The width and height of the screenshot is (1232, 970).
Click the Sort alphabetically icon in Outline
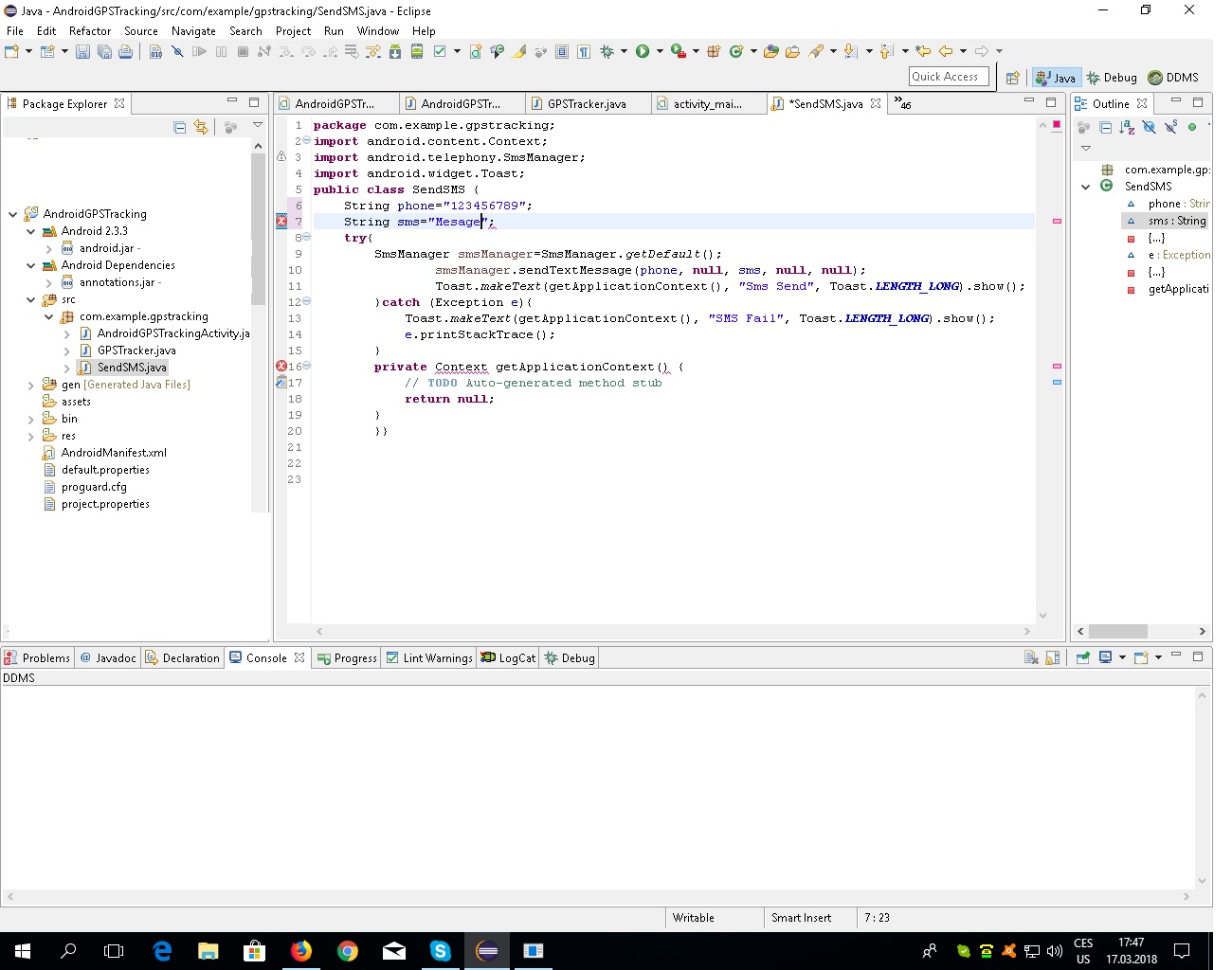[1127, 127]
